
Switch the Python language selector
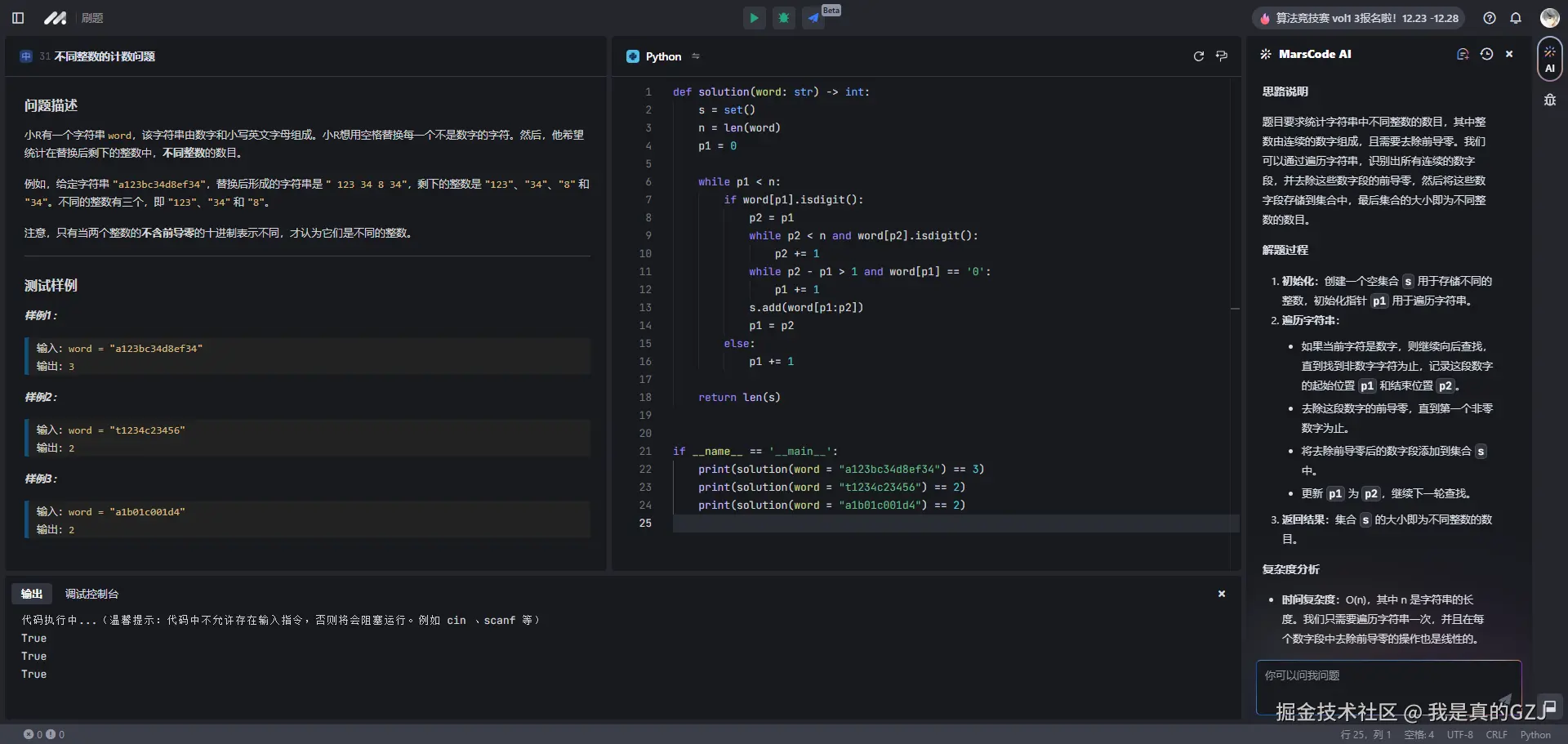pyautogui.click(x=662, y=56)
